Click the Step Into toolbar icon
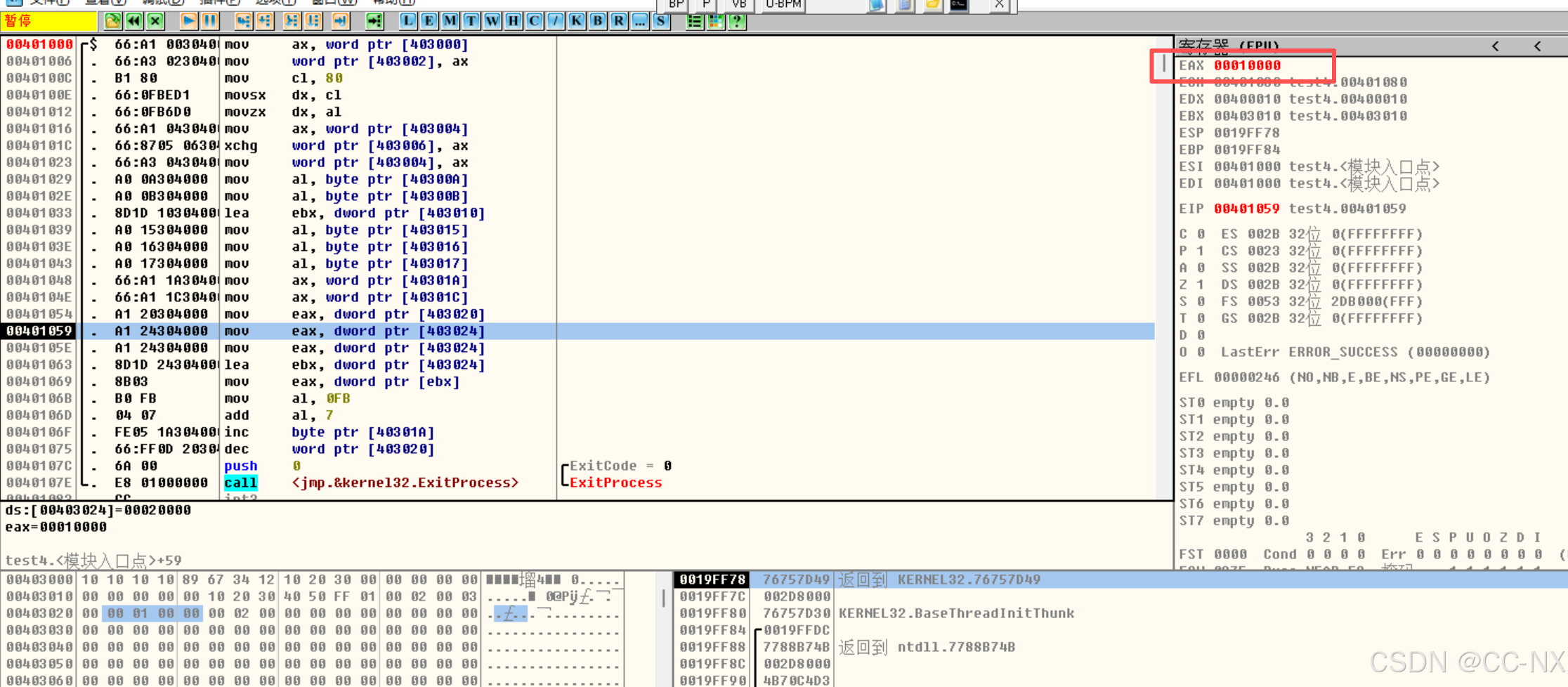 pyautogui.click(x=243, y=21)
